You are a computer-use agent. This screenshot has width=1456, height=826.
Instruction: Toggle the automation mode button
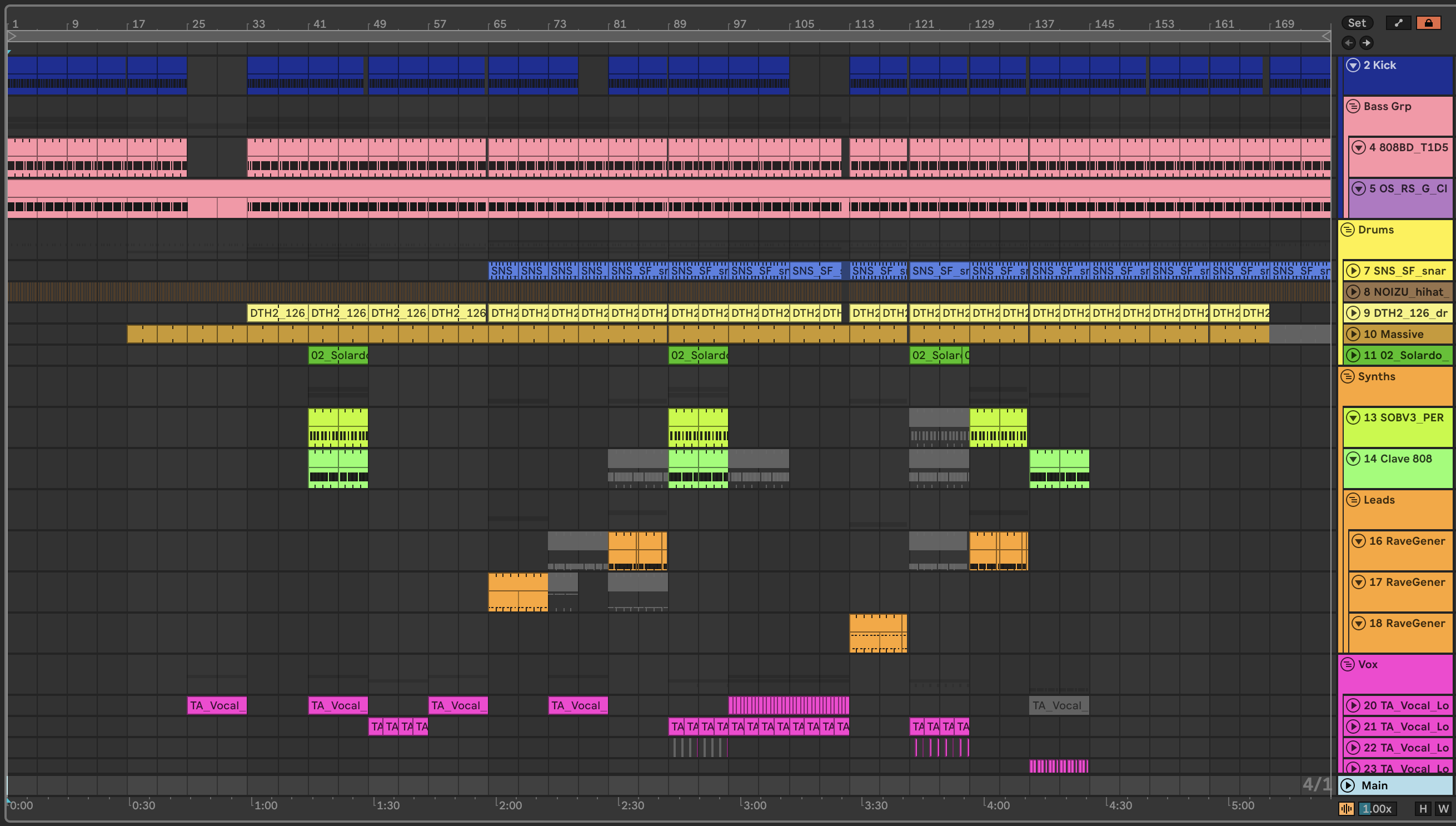coord(1398,23)
